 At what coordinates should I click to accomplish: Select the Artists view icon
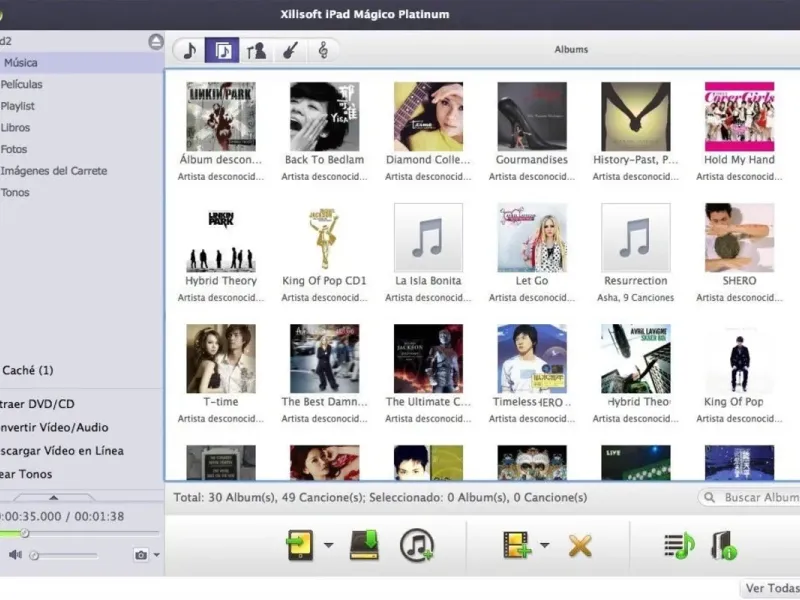[x=256, y=50]
